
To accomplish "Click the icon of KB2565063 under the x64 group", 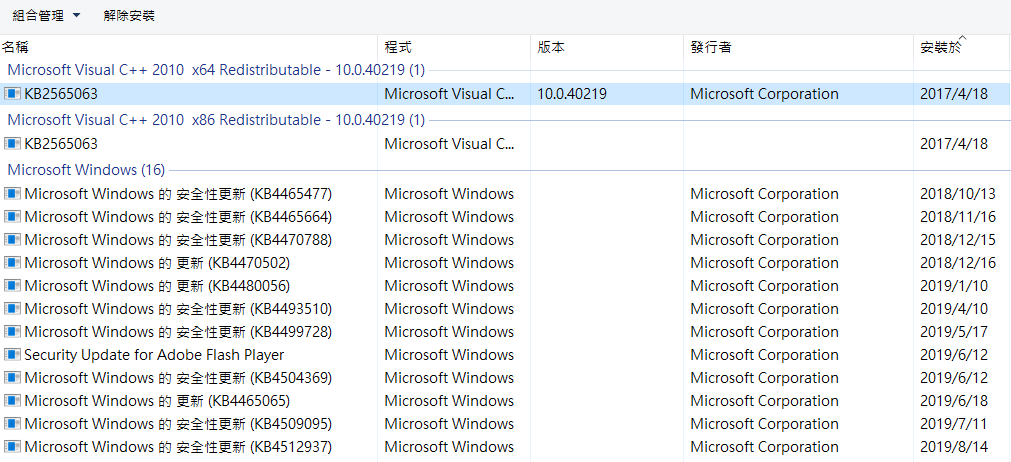I will [x=12, y=94].
